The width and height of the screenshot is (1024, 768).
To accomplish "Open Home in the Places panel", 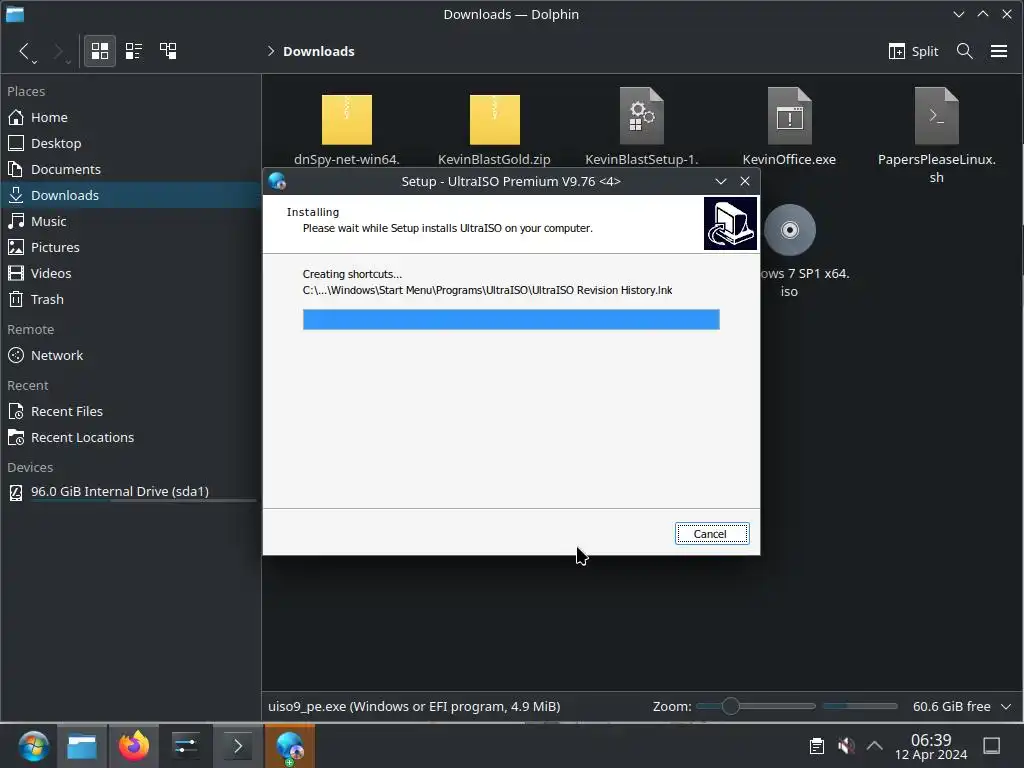I will click(131, 117).
